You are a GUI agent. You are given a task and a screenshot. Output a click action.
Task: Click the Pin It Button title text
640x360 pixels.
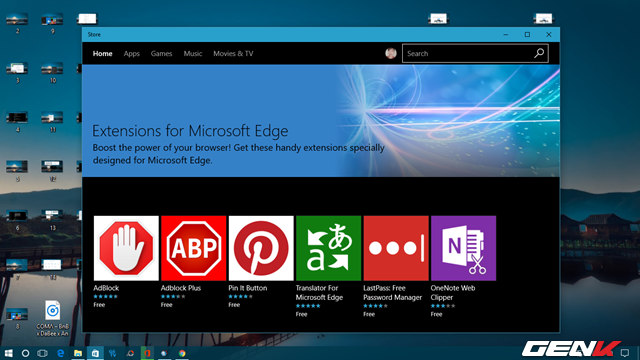click(x=248, y=288)
